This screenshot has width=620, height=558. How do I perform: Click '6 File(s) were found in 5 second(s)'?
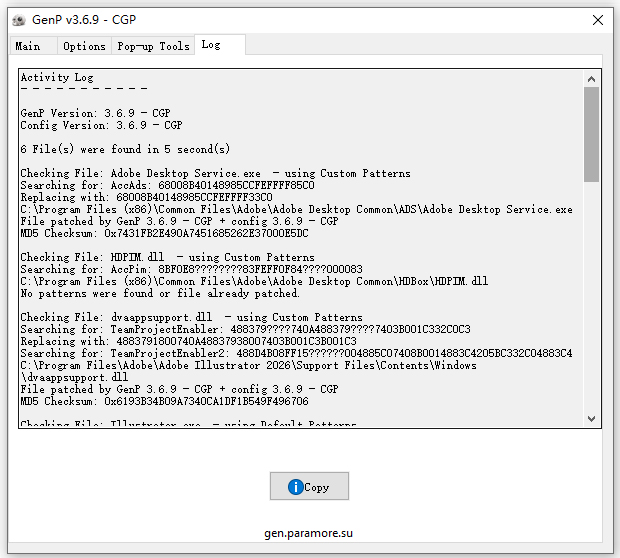[x=125, y=149]
